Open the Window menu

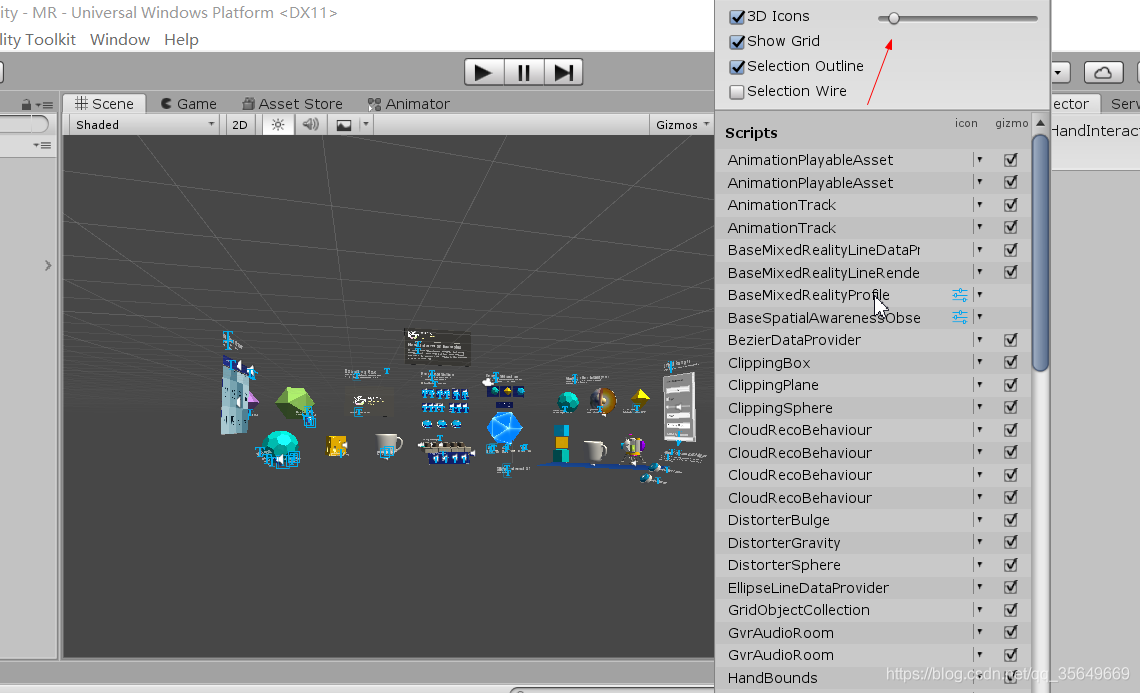pyautogui.click(x=120, y=40)
